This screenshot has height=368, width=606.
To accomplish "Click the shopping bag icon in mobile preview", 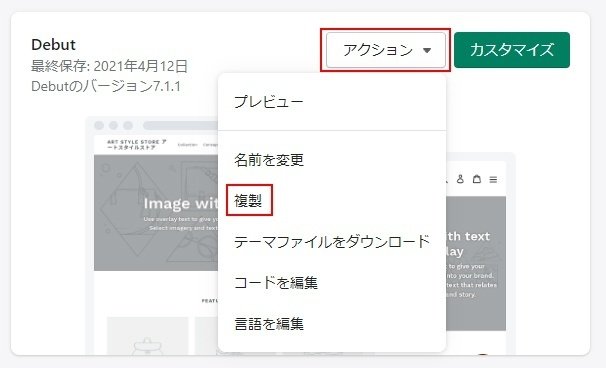I will [477, 179].
